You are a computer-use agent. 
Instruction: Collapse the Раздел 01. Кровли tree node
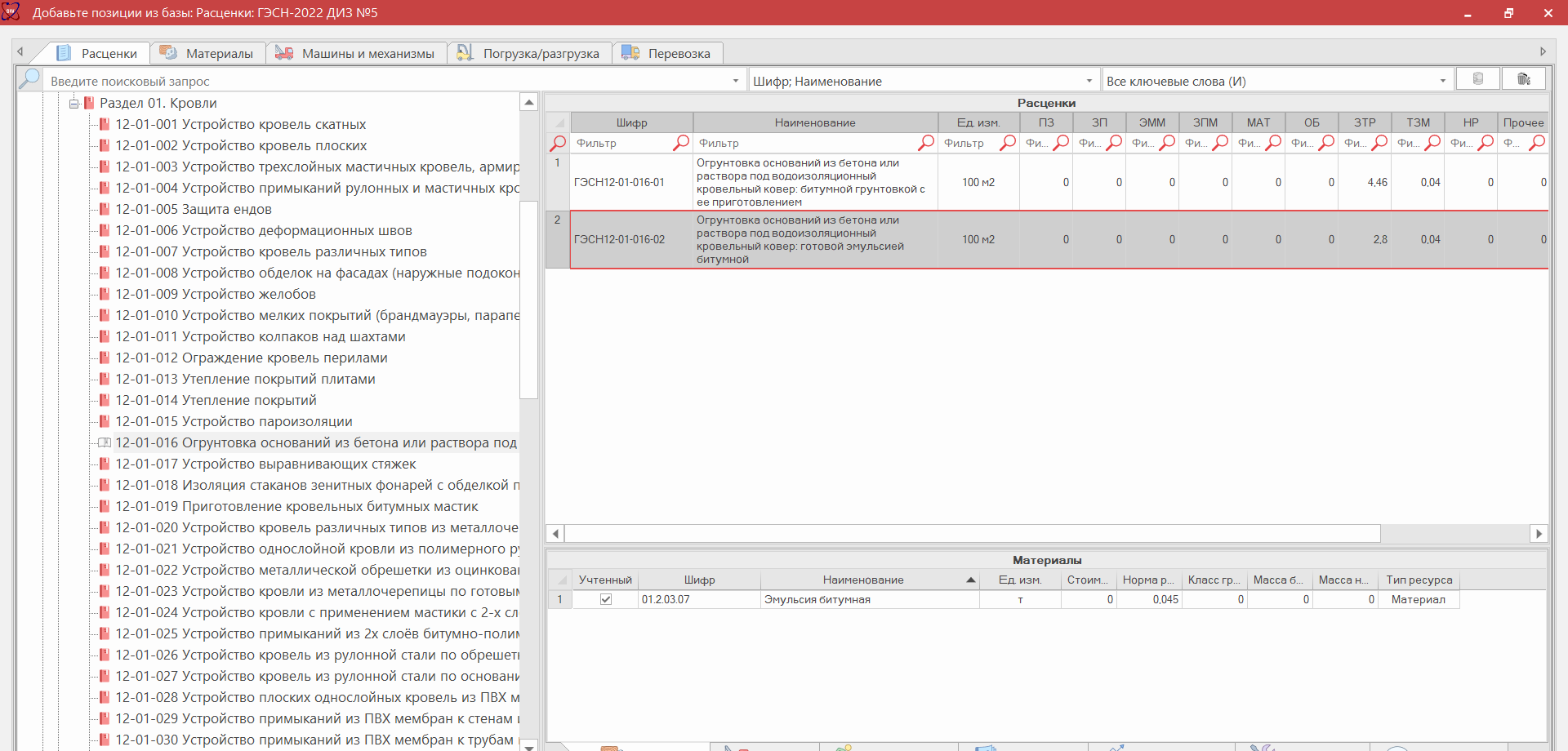74,103
